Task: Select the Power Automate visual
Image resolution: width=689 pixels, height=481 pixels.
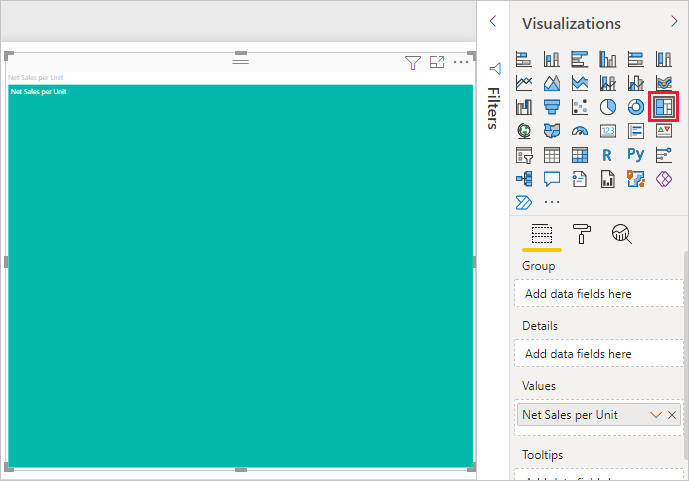Action: [524, 203]
